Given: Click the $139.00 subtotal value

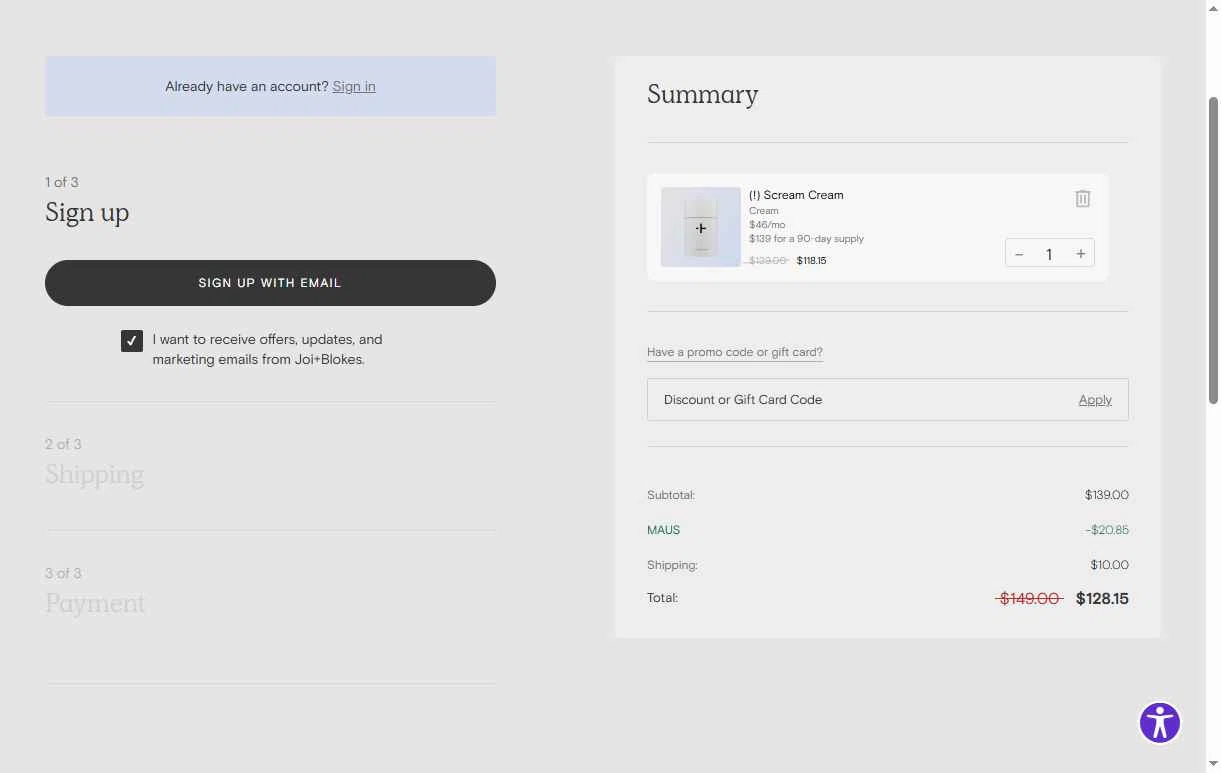Looking at the screenshot, I should click(x=1106, y=495).
